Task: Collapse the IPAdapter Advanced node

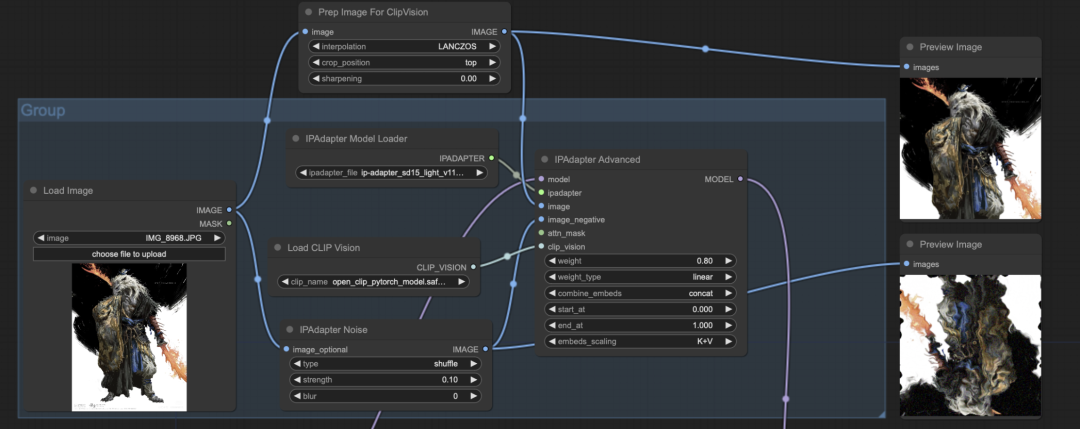Action: (544, 159)
